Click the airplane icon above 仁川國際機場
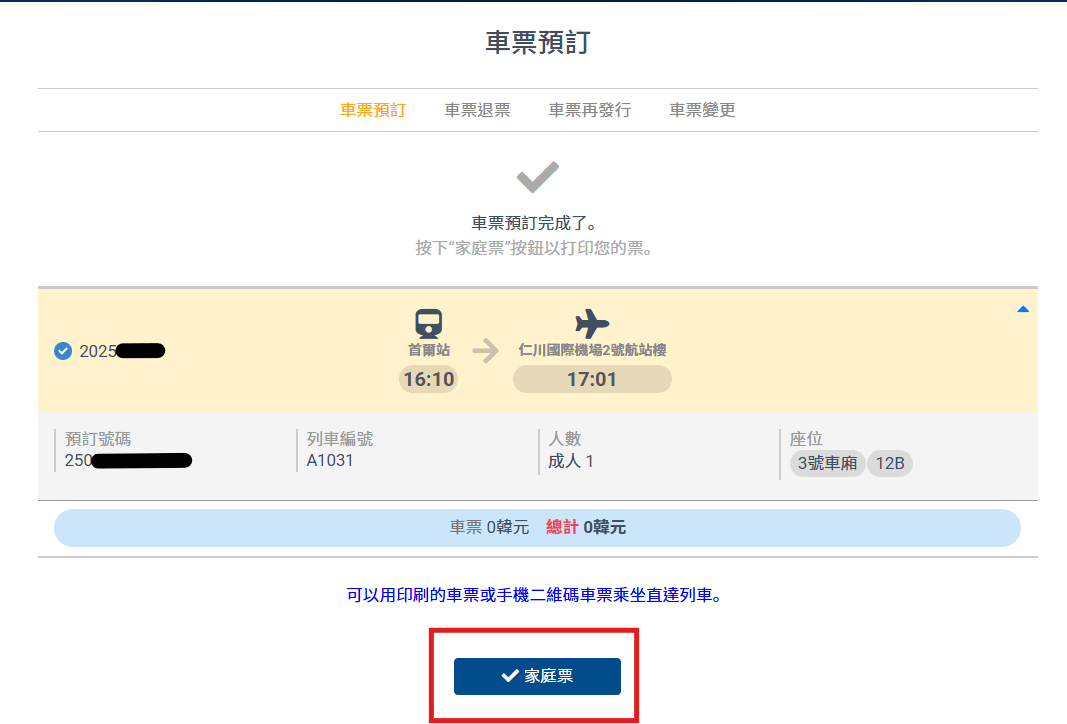 [592, 323]
